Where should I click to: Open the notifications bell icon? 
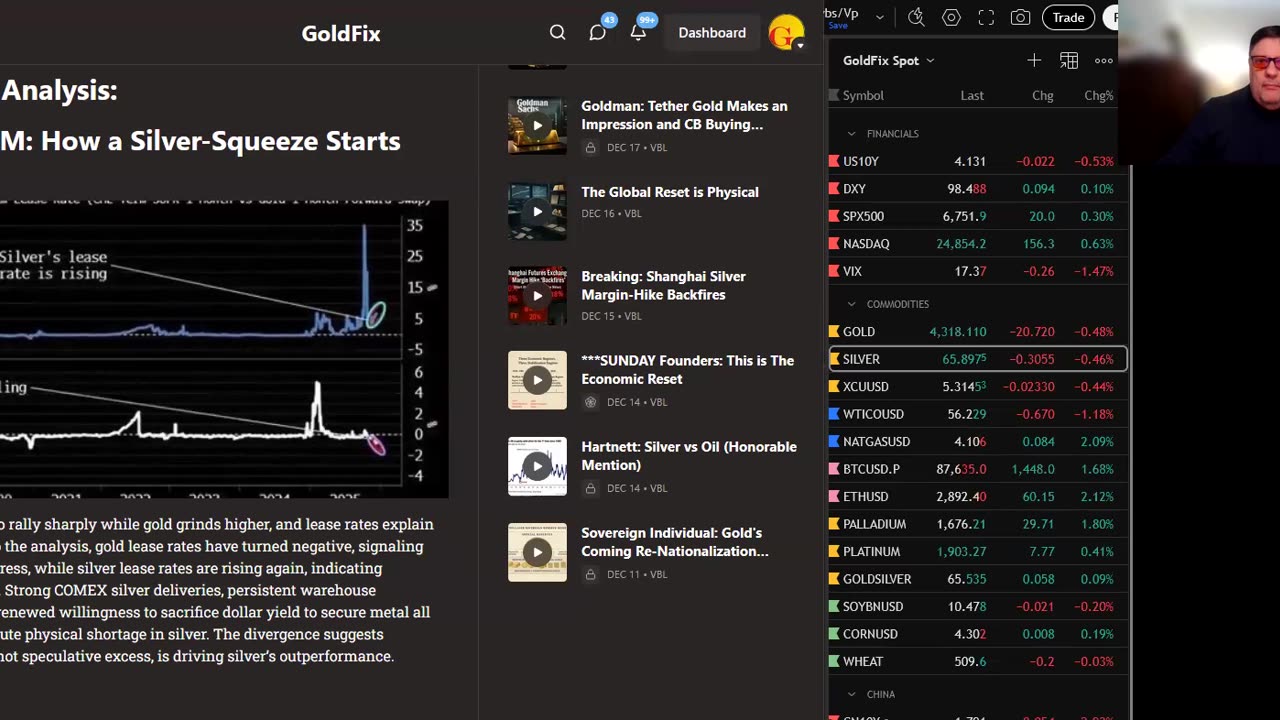click(x=638, y=33)
